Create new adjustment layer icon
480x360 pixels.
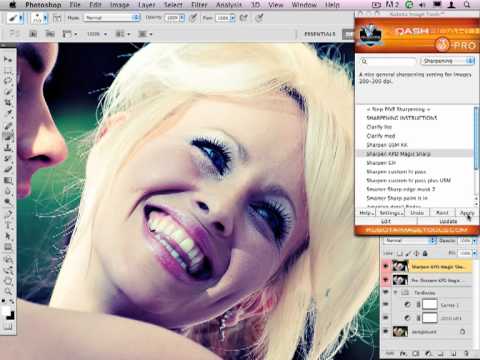pyautogui.click(x=428, y=353)
